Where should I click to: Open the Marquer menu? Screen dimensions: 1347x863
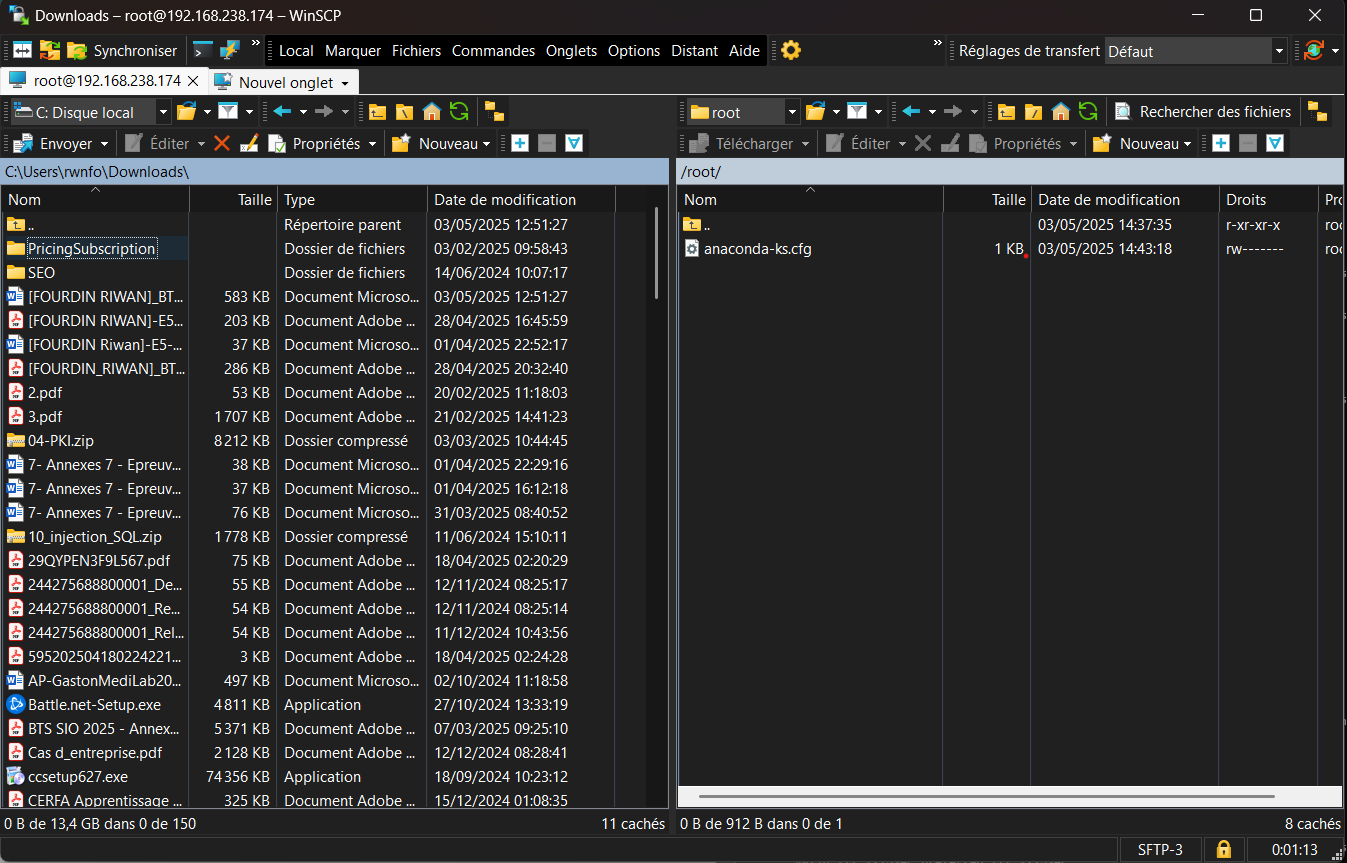pyautogui.click(x=353, y=50)
